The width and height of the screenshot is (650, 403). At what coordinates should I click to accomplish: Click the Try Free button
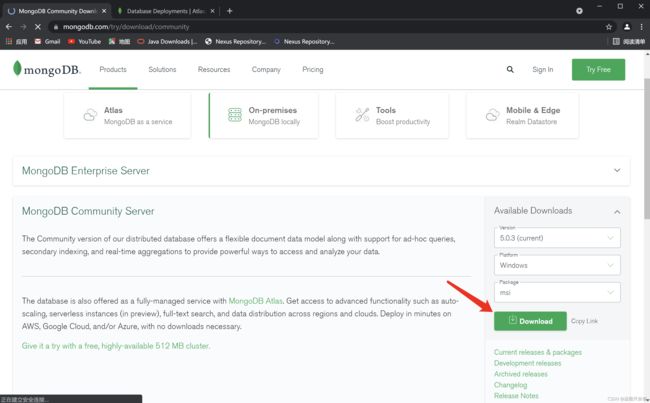coord(598,69)
